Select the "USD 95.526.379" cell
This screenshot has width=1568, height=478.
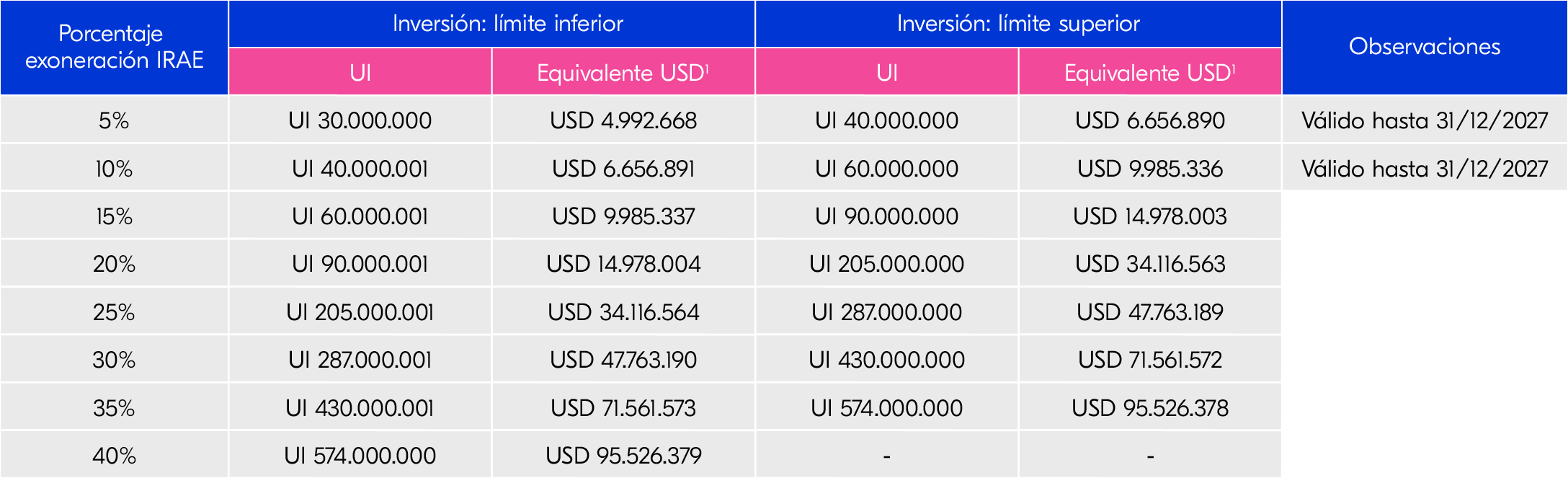click(623, 456)
